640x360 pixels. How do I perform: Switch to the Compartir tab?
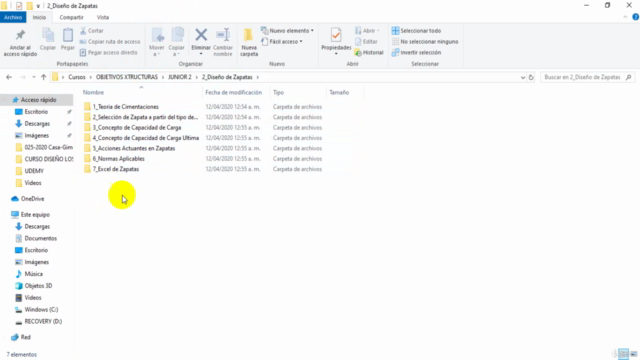tap(71, 17)
